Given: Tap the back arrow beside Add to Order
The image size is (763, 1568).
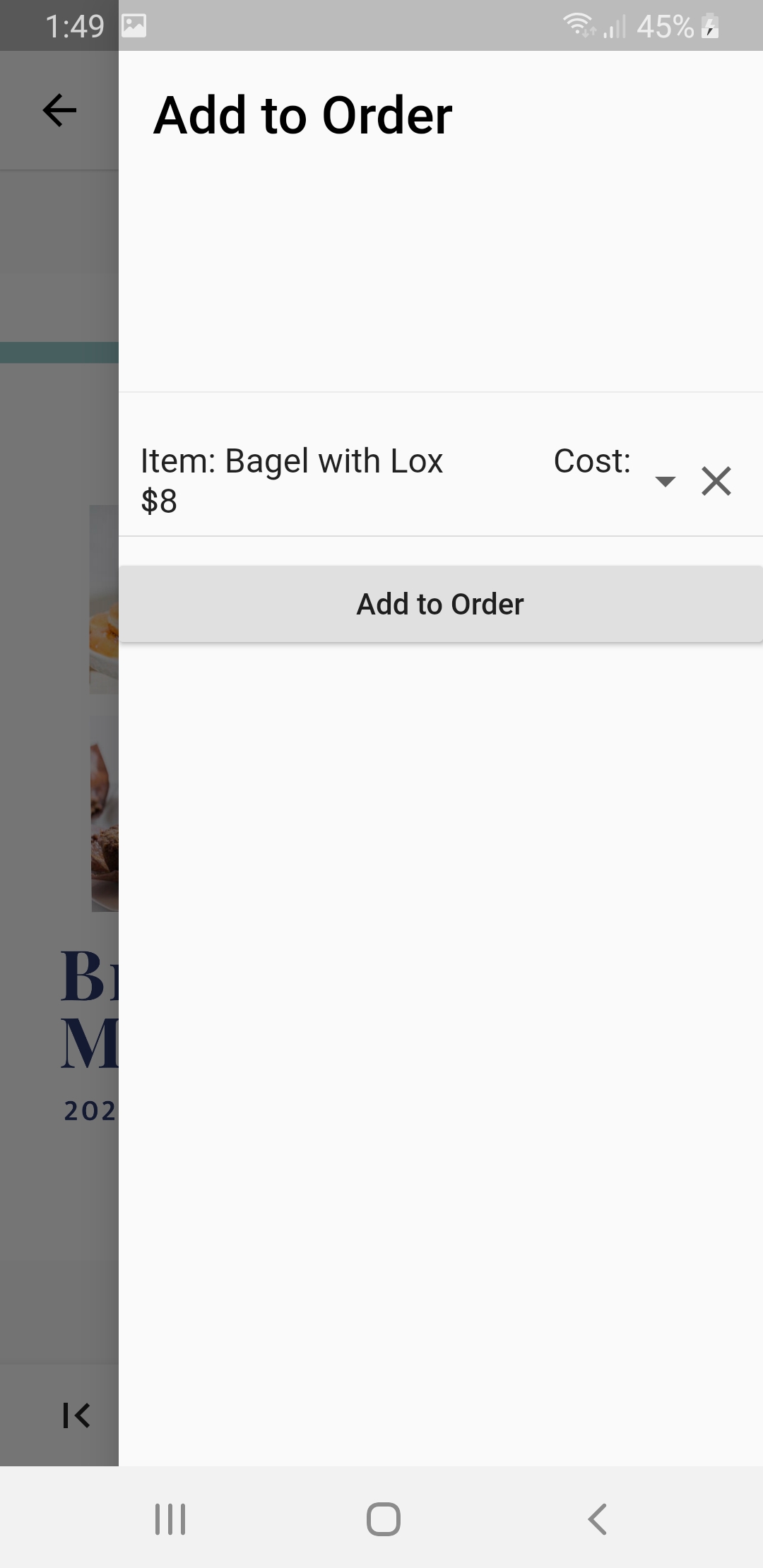Looking at the screenshot, I should point(59,110).
